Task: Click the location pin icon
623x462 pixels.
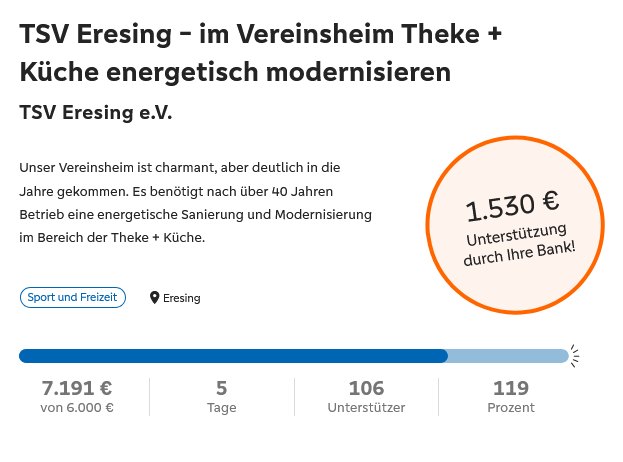Action: [x=155, y=298]
